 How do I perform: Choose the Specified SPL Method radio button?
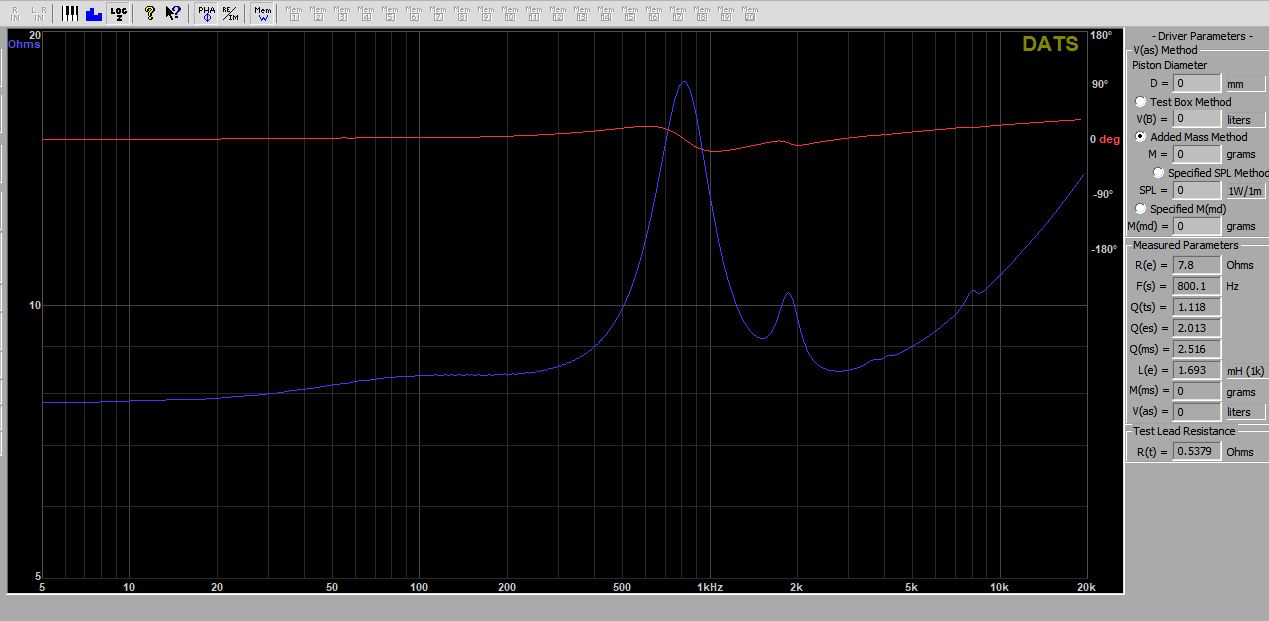[x=1159, y=173]
